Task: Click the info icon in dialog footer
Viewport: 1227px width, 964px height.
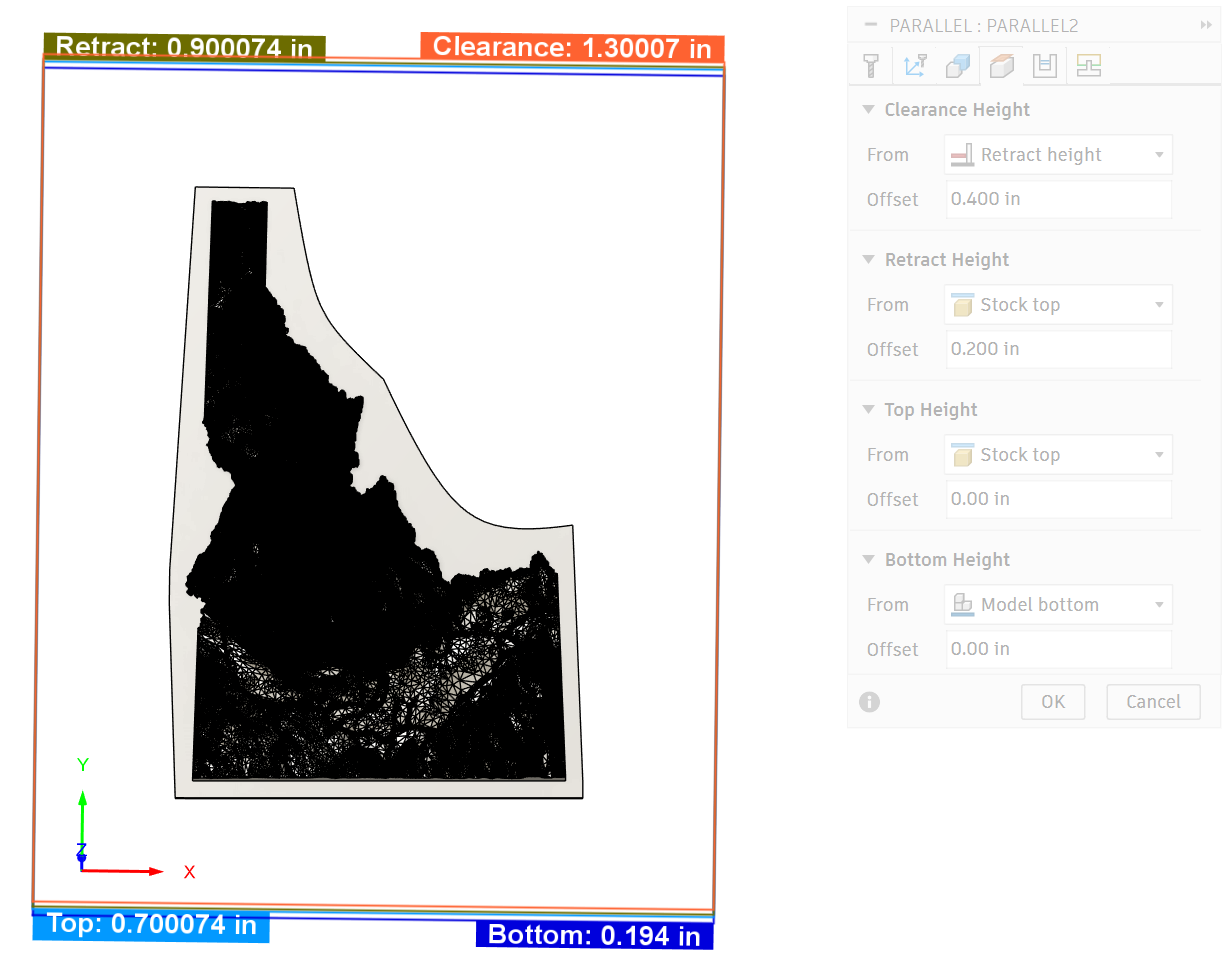Action: coord(870,702)
